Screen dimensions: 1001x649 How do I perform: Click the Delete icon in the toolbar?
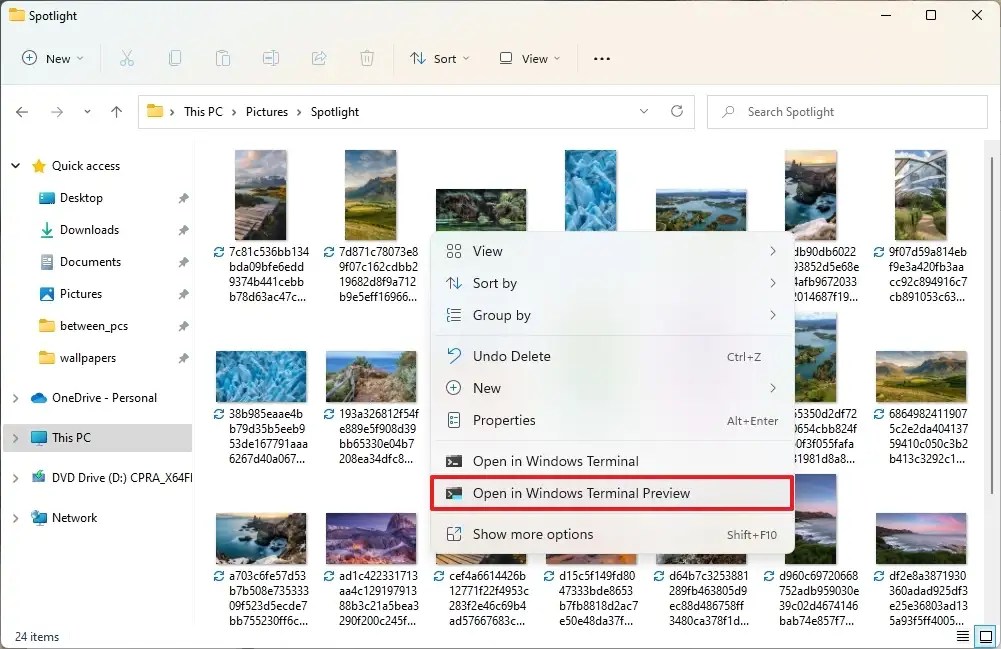(367, 58)
